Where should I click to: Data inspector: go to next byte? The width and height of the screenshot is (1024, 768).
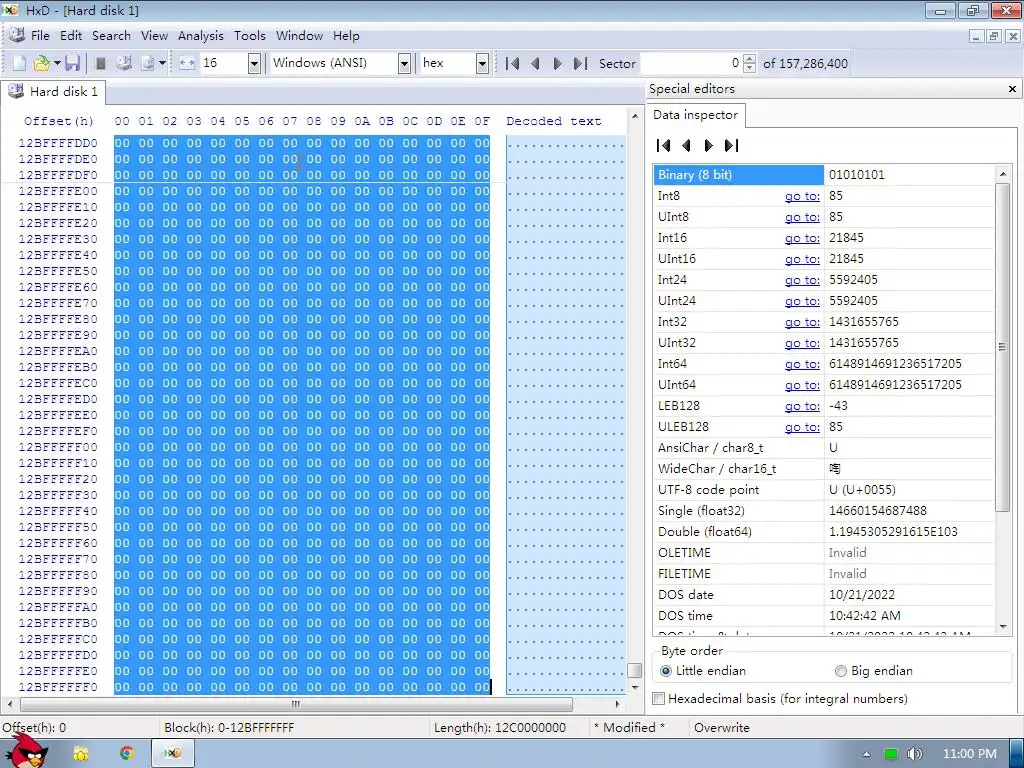pos(709,146)
